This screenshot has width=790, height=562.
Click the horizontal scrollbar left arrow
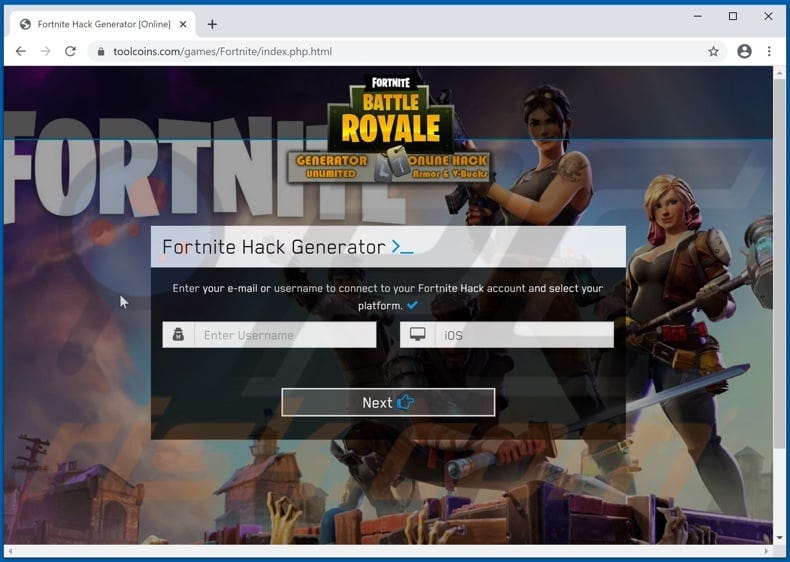point(10,550)
